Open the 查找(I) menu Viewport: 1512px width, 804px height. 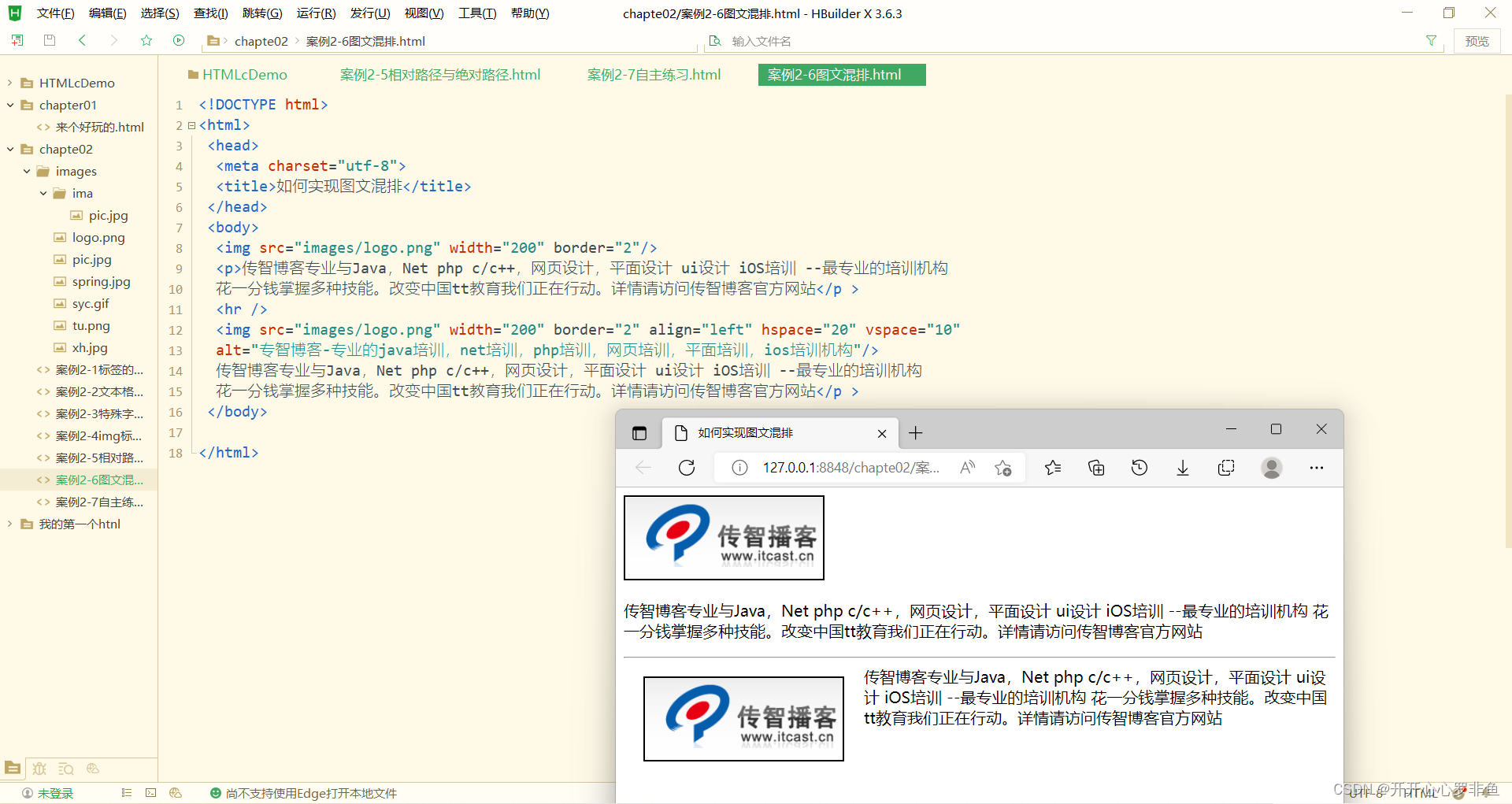(211, 13)
